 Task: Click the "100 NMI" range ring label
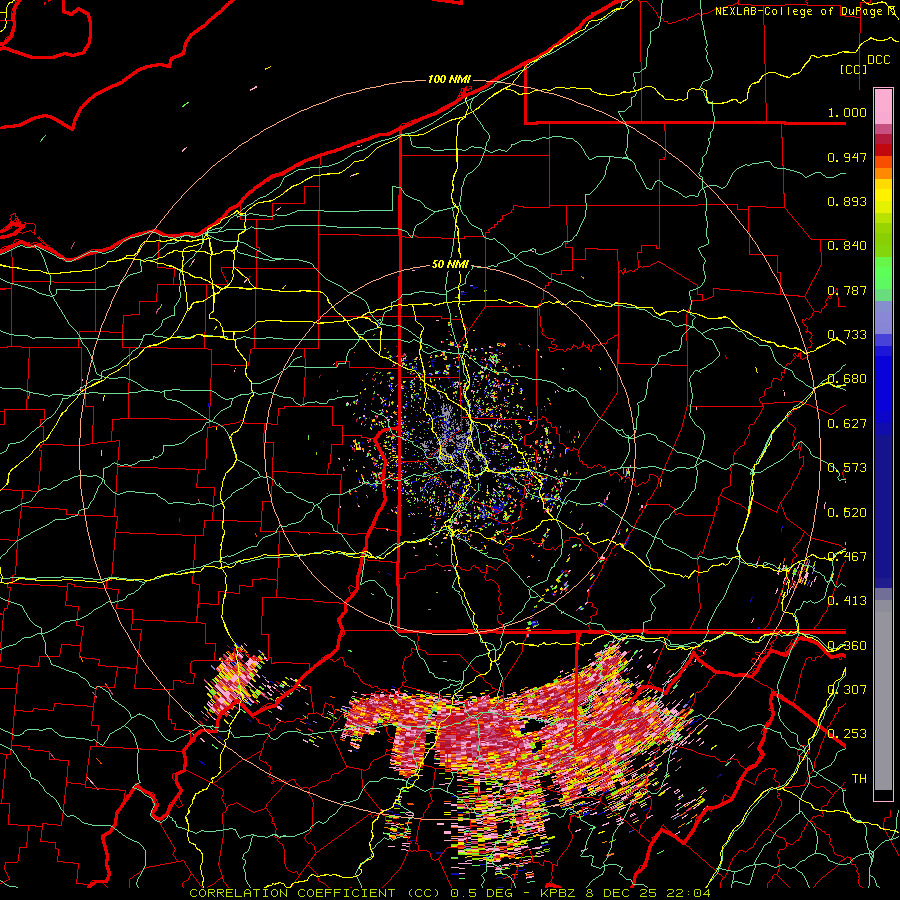449,79
